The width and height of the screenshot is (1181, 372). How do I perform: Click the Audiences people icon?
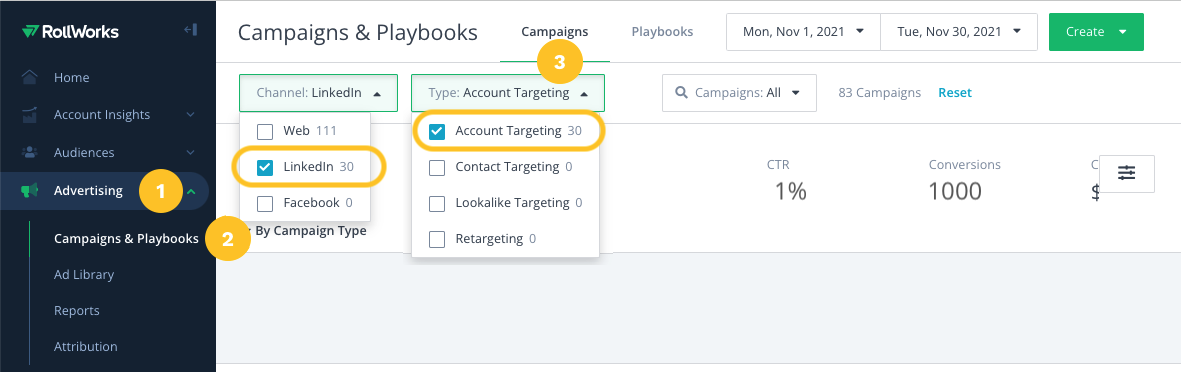30,152
